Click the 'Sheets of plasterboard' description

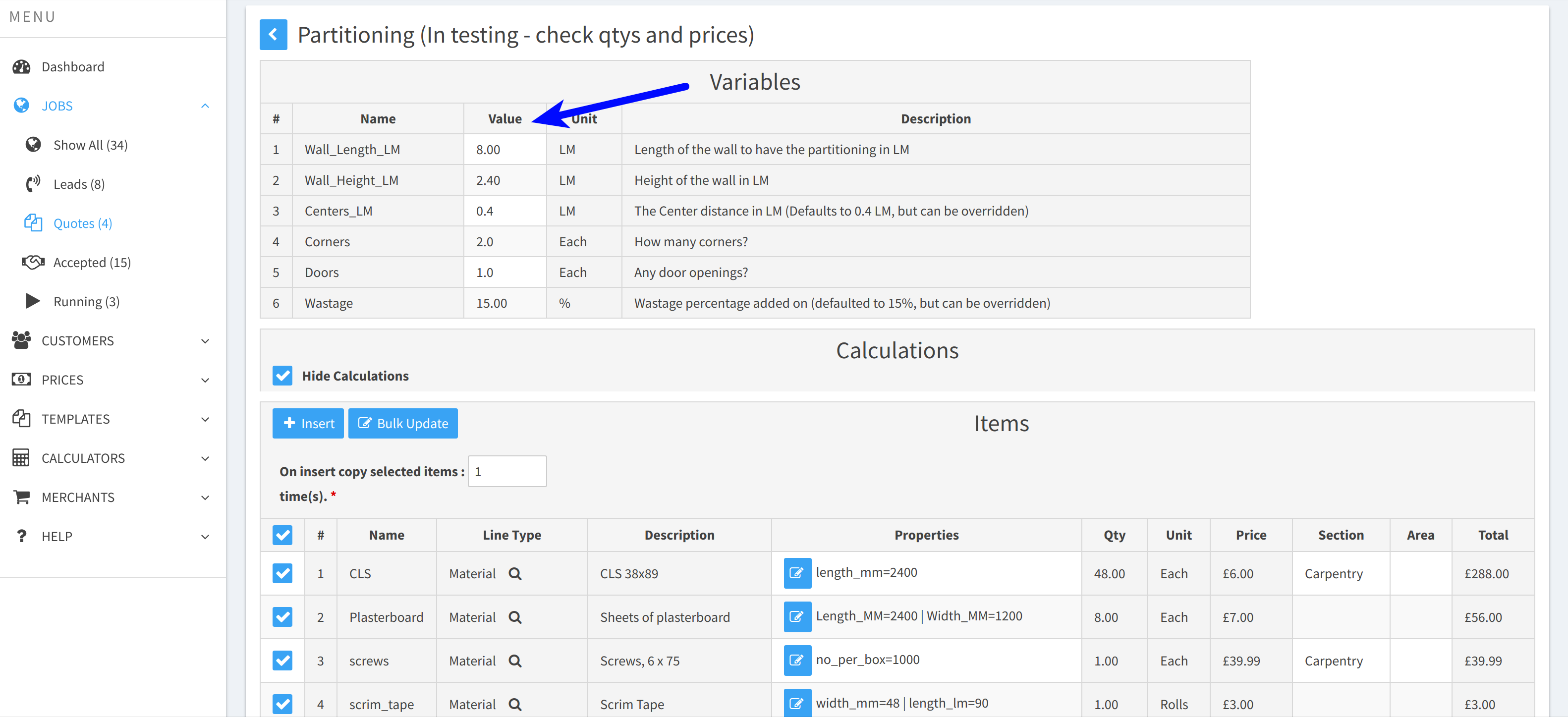tap(665, 617)
